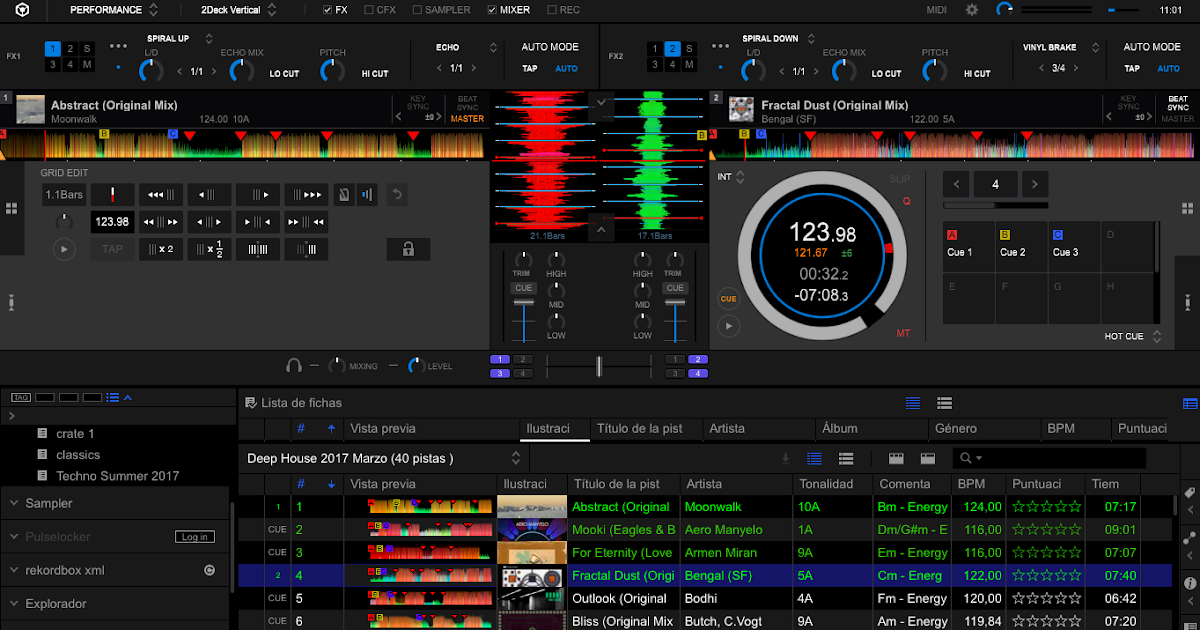Viewport: 1200px width, 630px height.
Task: Open the deck 2 pad grid icon
Action: coord(1188,209)
